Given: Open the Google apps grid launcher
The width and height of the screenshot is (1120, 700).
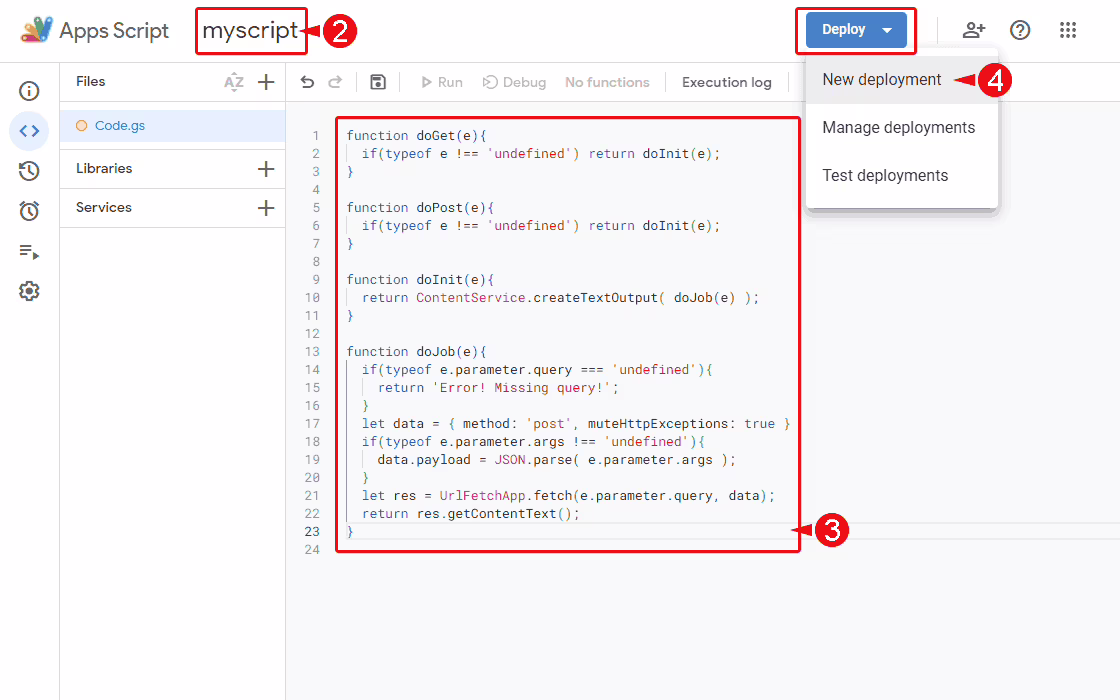Looking at the screenshot, I should tap(1068, 30).
